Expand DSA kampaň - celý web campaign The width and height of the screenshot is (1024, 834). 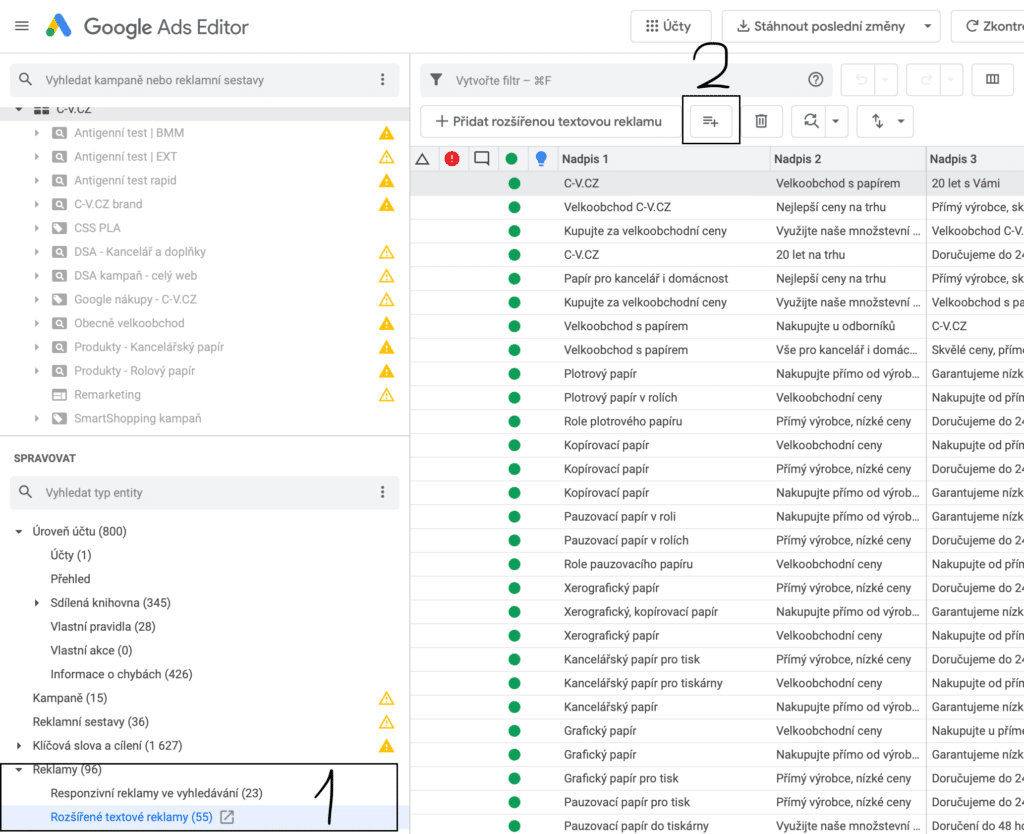click(37, 276)
